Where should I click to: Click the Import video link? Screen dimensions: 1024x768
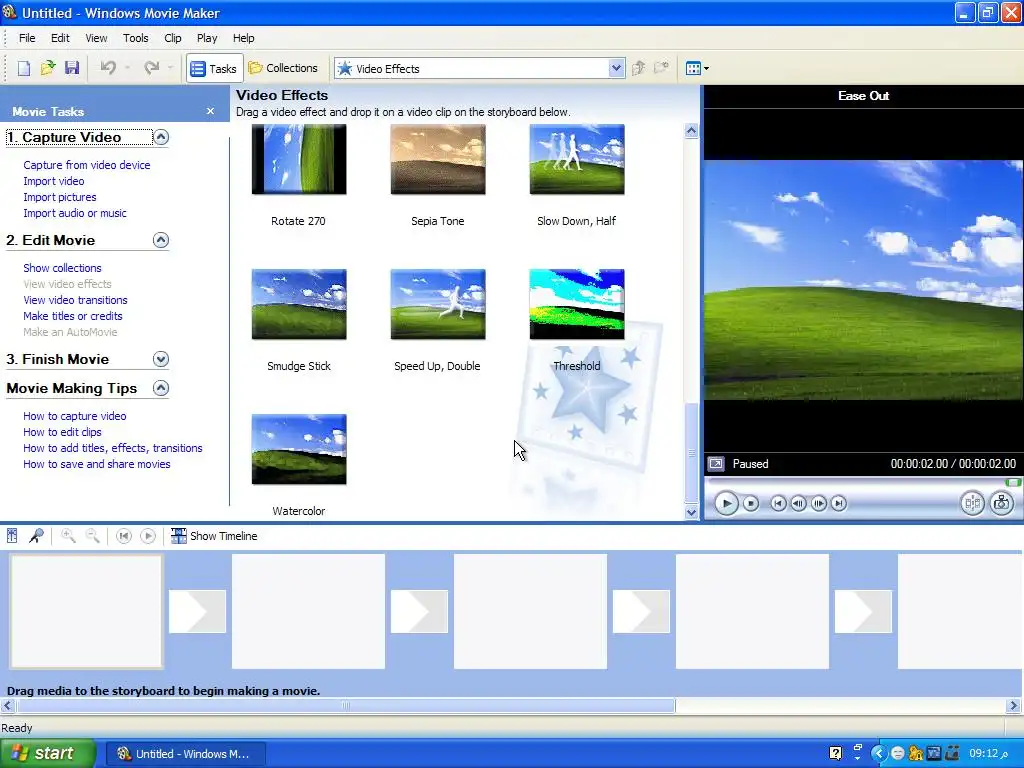click(x=54, y=181)
